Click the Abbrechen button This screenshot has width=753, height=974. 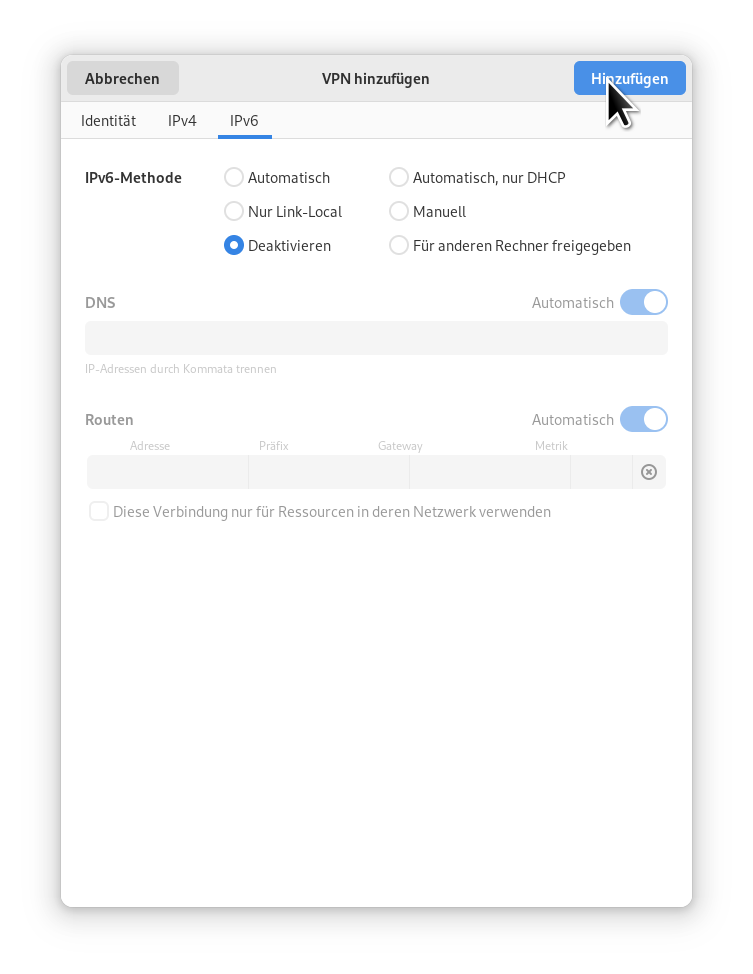pos(122,78)
